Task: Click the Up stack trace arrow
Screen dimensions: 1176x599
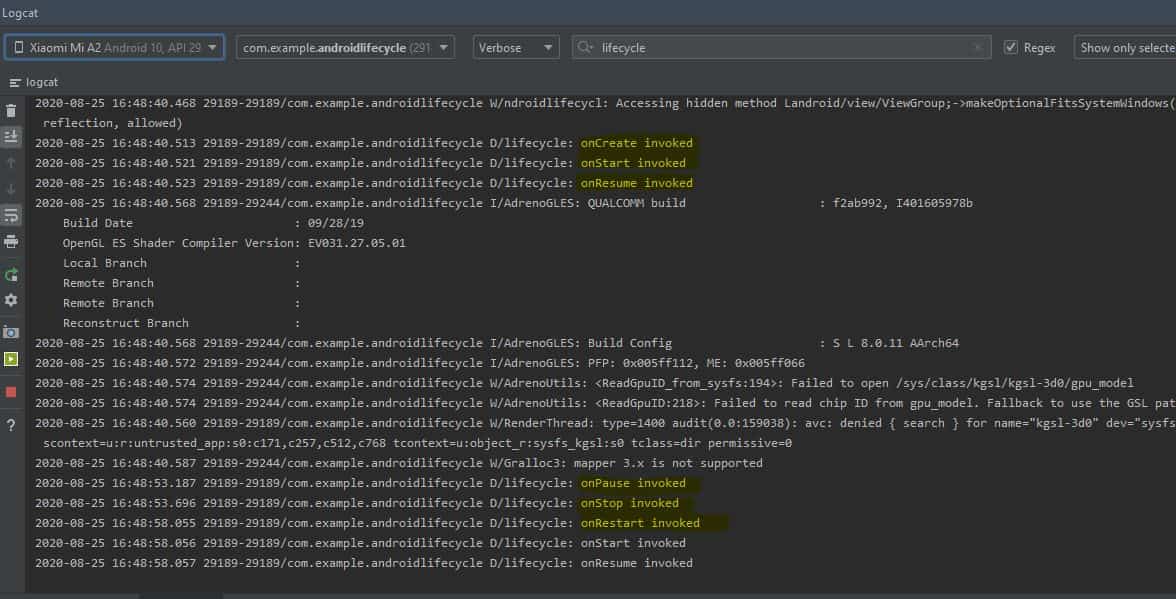Action: point(11,163)
